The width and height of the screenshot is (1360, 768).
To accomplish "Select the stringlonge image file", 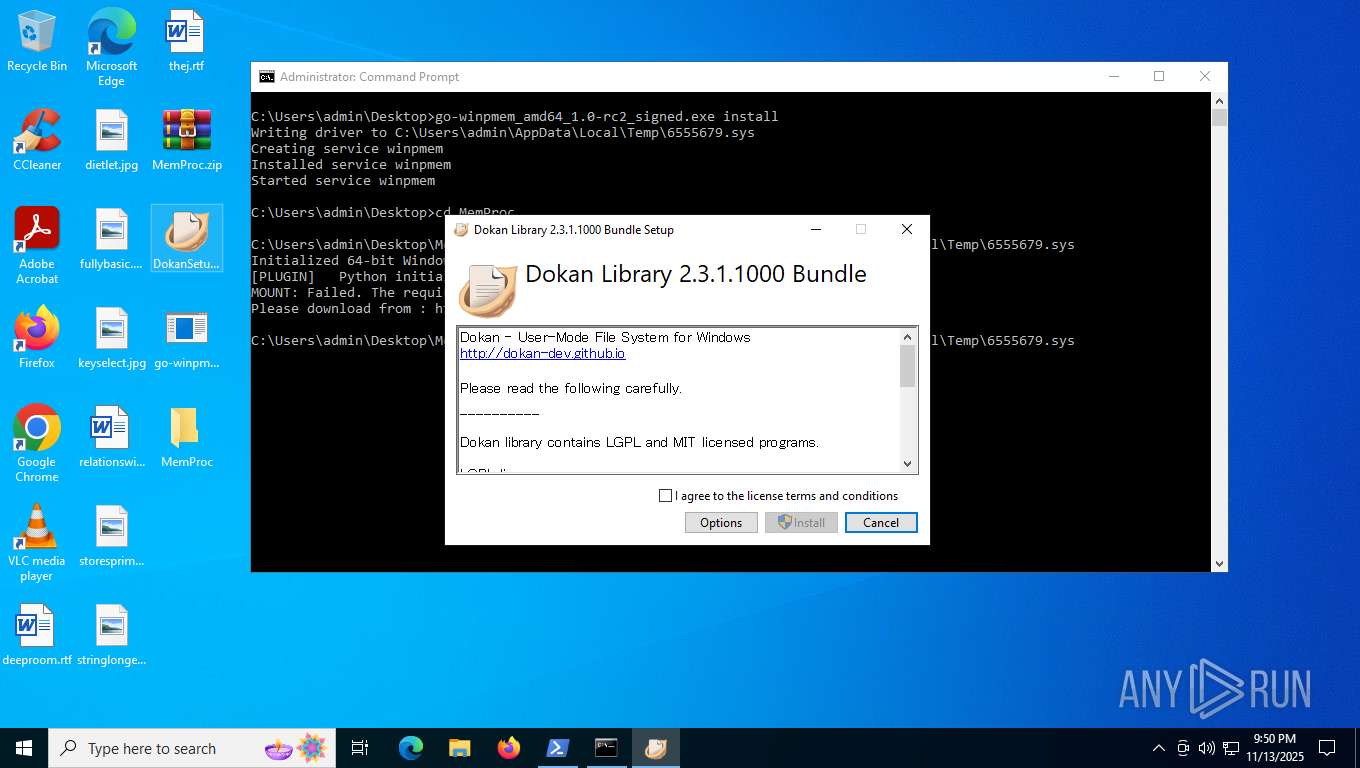I will (111, 635).
